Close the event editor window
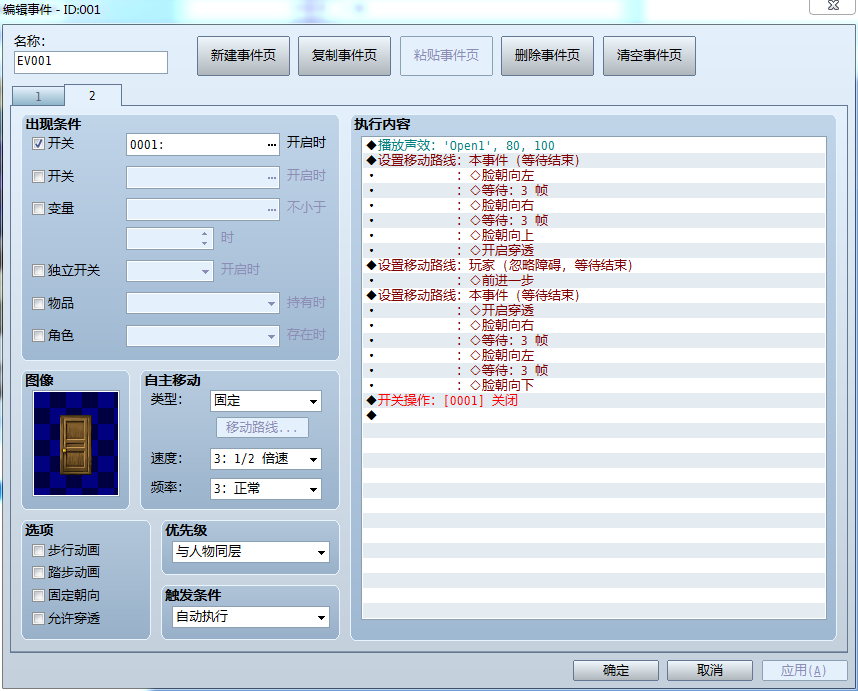The image size is (858, 691). 833,5
